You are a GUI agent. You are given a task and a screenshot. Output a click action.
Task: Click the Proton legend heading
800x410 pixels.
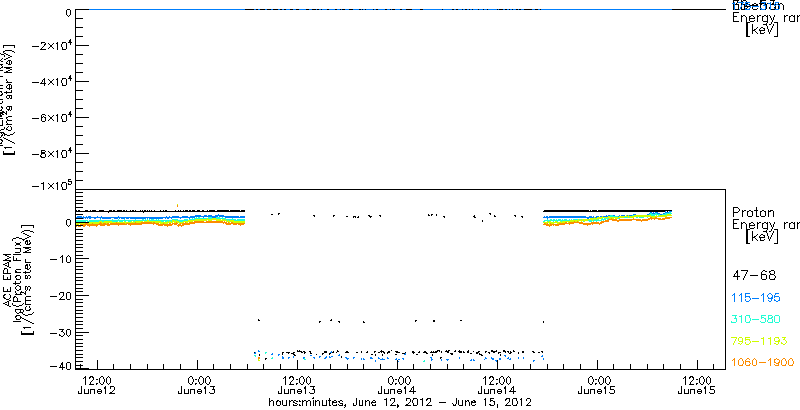click(753, 212)
